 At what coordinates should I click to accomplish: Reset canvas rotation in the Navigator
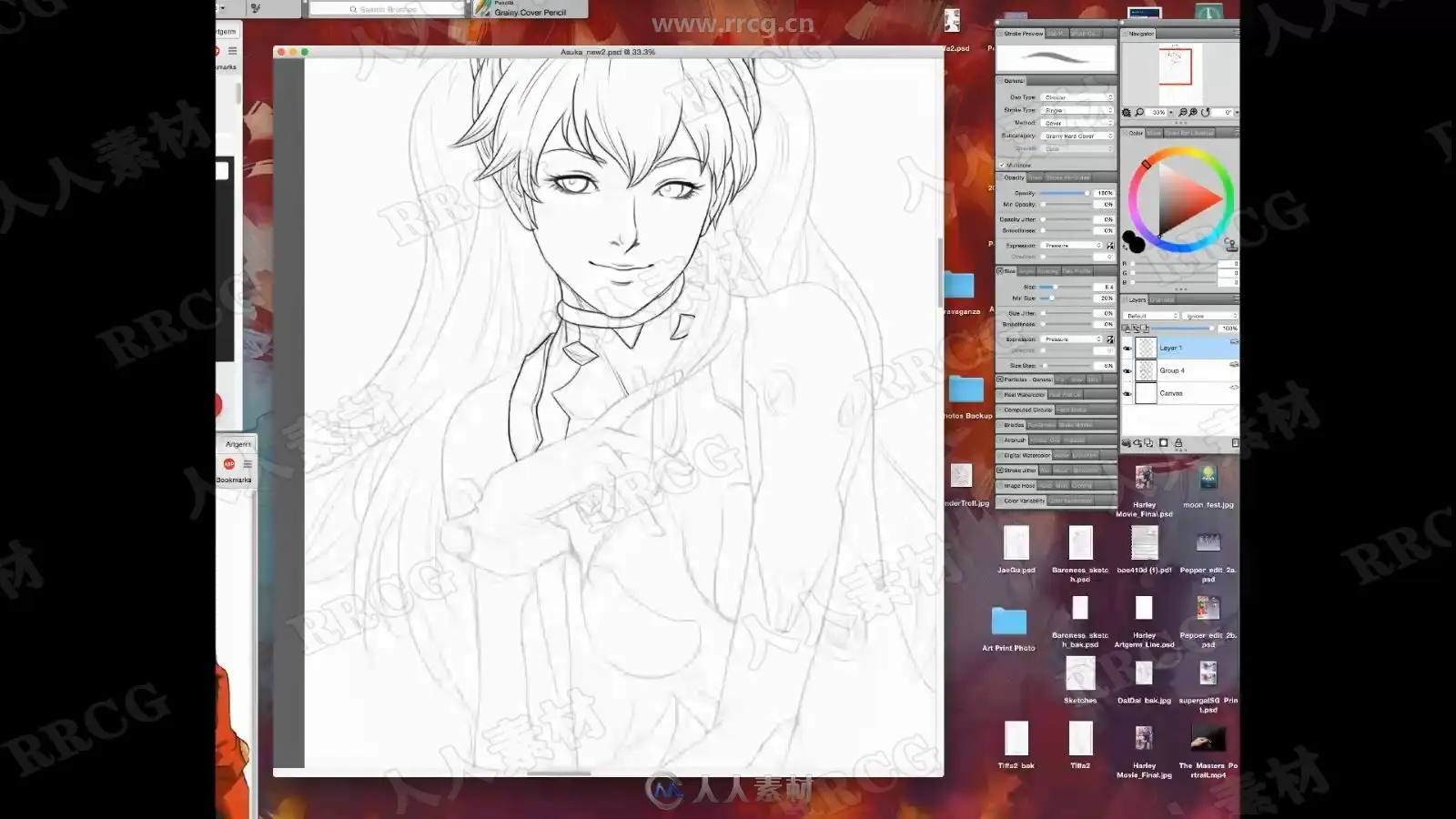(x=1206, y=113)
